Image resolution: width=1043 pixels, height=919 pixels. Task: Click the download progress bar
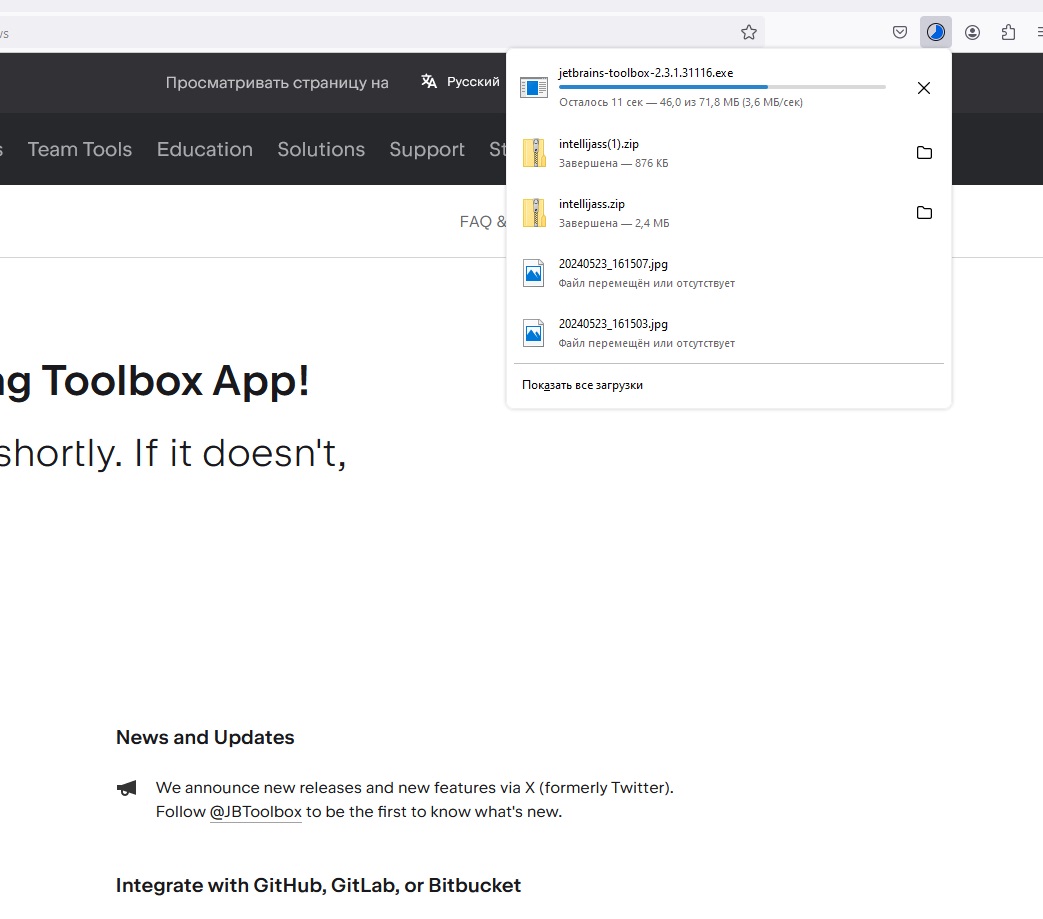click(x=722, y=87)
